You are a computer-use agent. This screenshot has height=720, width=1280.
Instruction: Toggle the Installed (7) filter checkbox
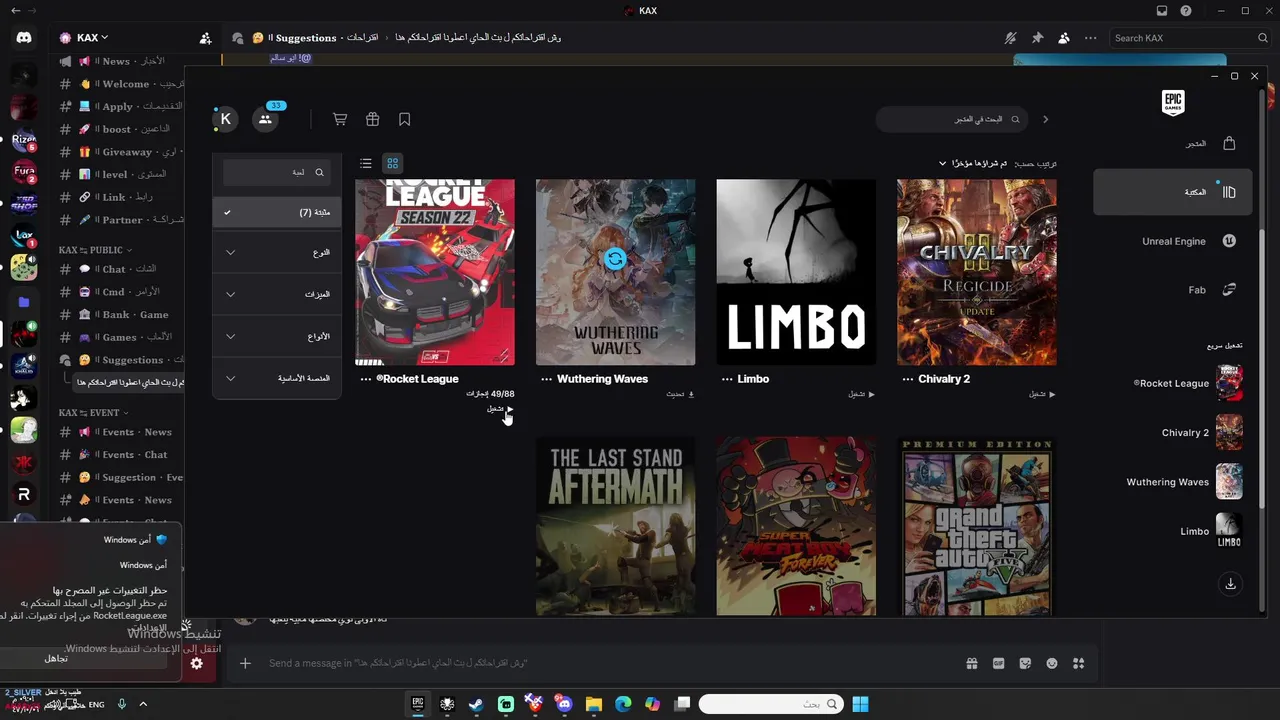(277, 212)
